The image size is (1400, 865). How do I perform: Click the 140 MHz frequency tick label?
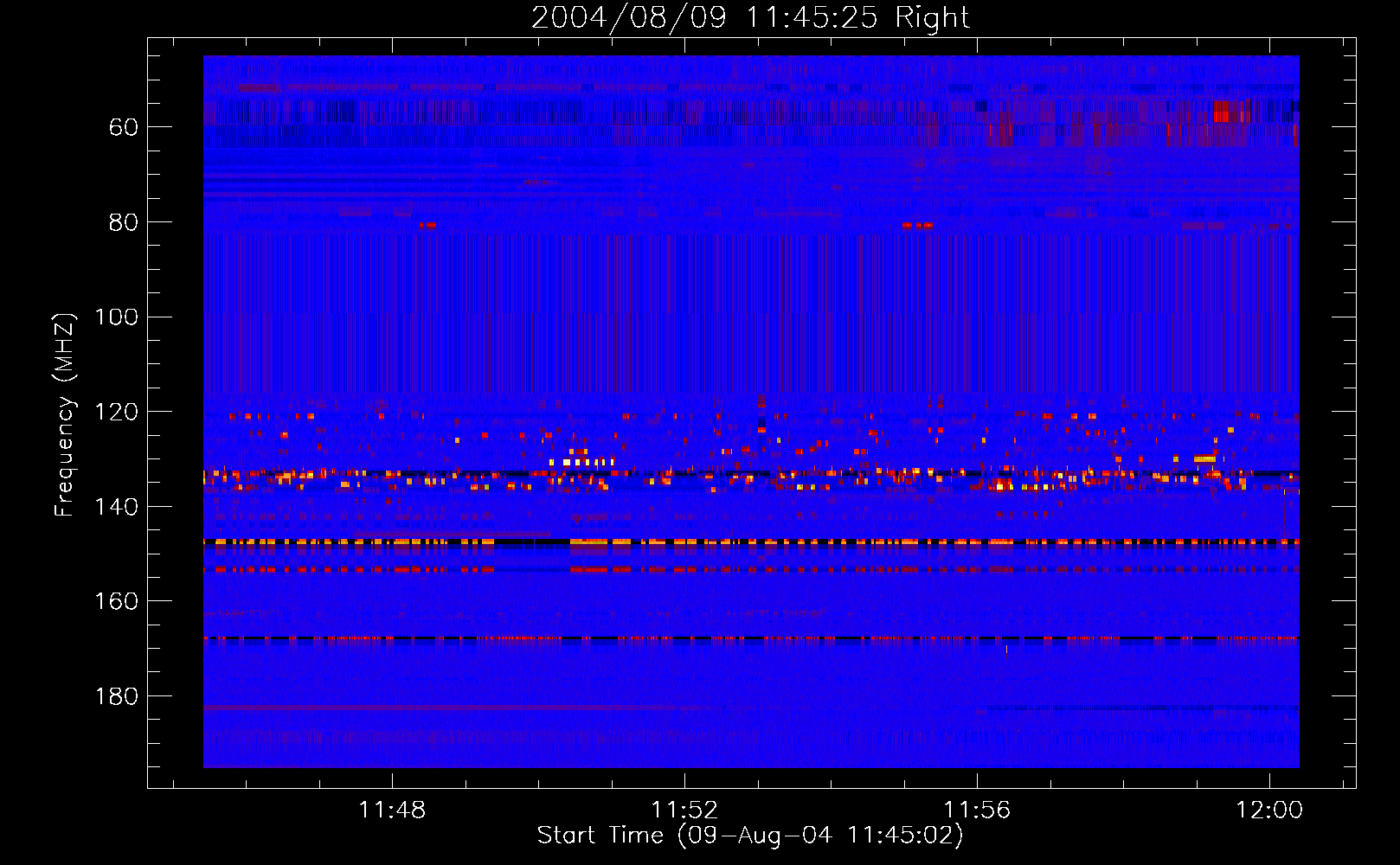pos(117,507)
